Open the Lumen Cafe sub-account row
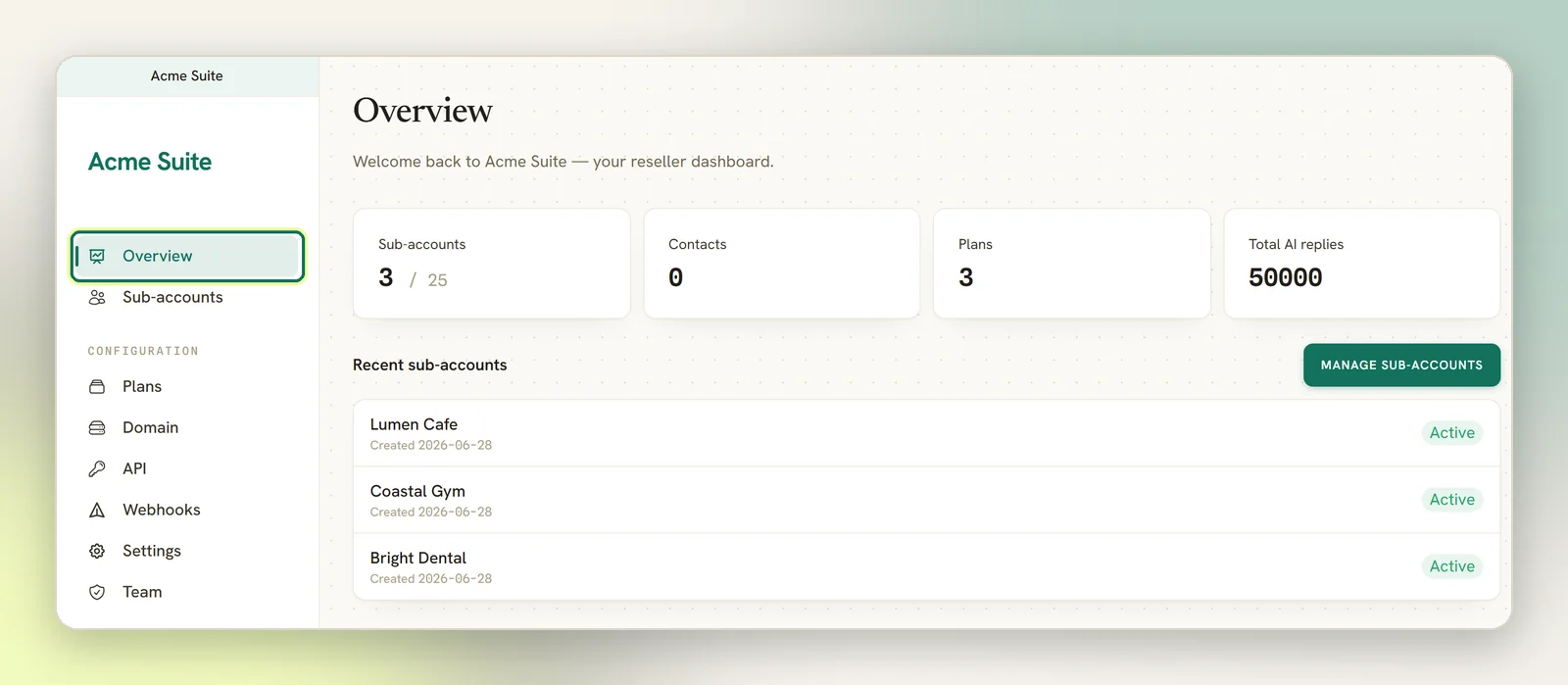This screenshot has height=685, width=1568. pos(926,433)
